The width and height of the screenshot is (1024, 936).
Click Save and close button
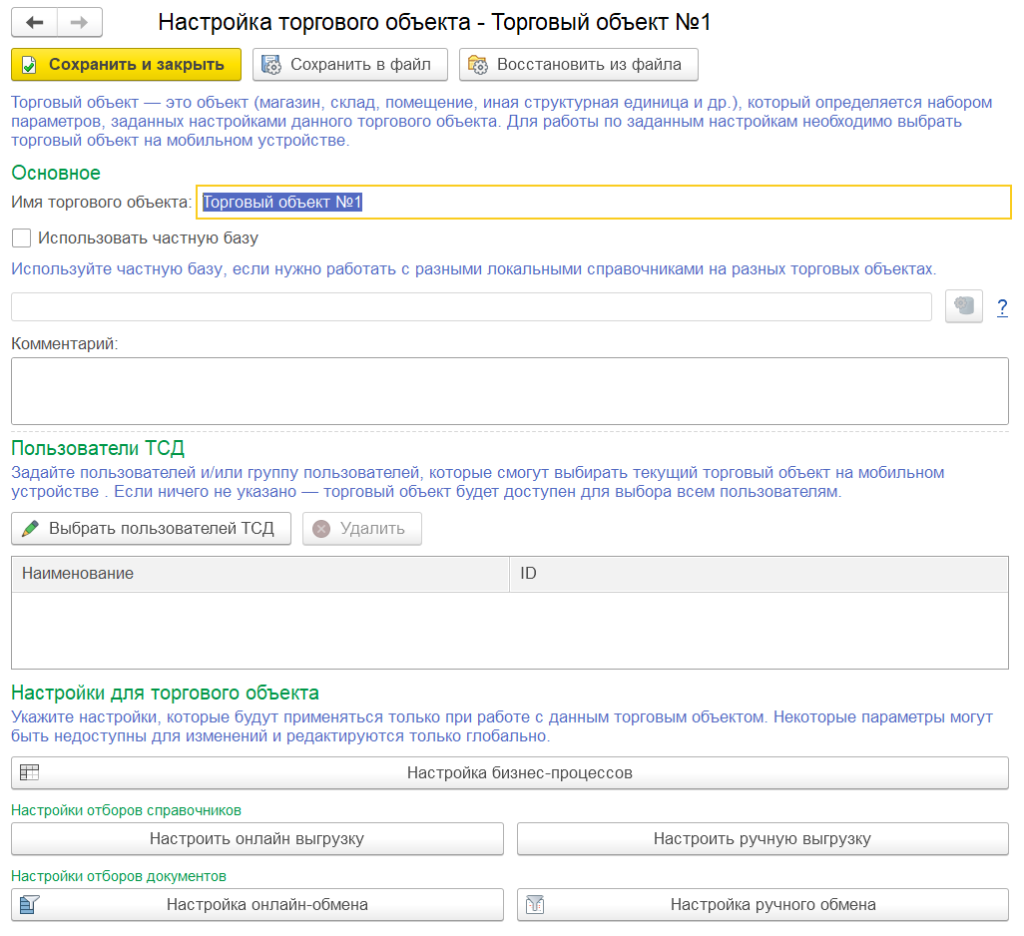coord(126,65)
